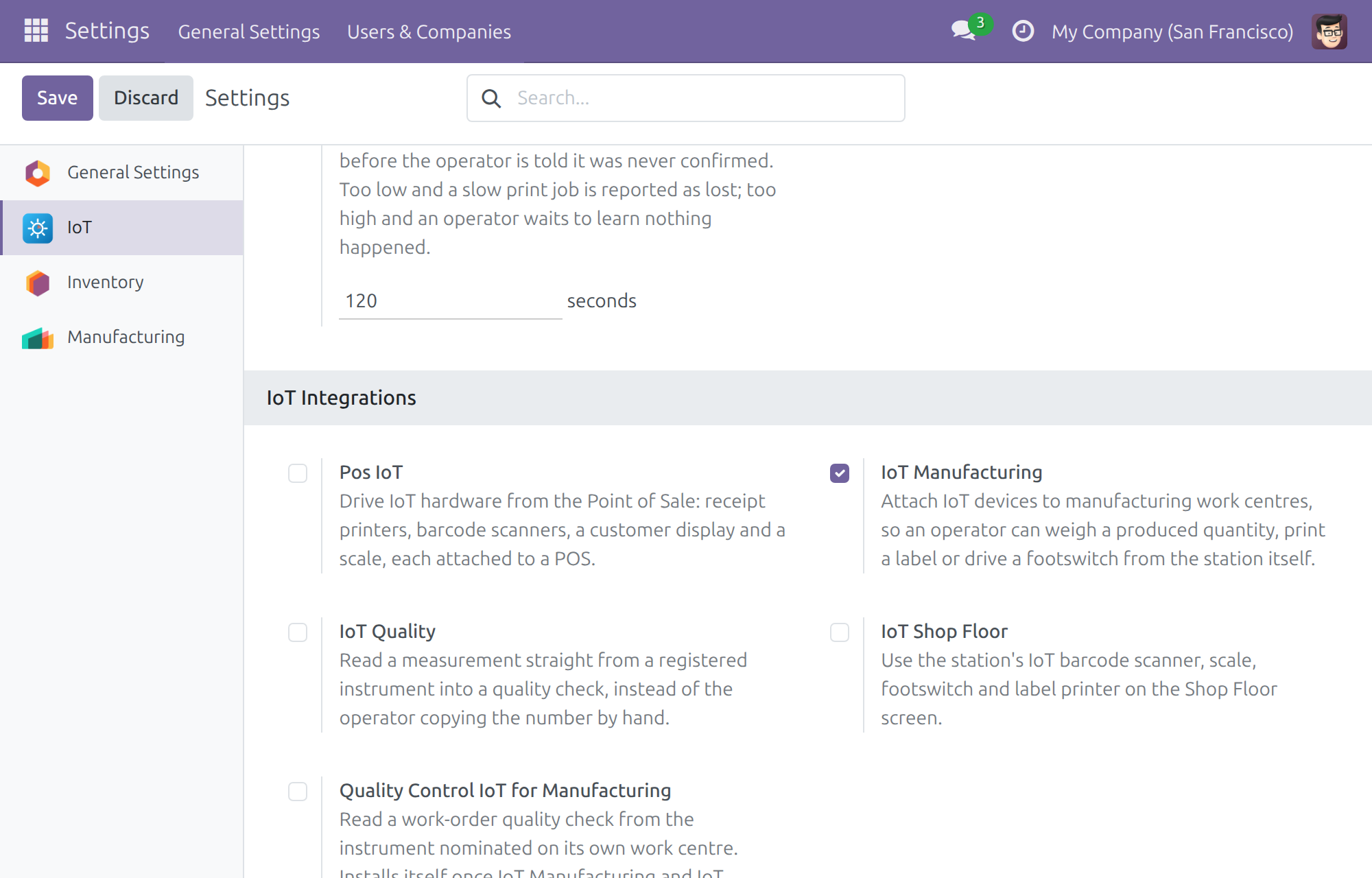This screenshot has width=1372, height=878.
Task: Open the apps grid menu icon
Action: (x=36, y=31)
